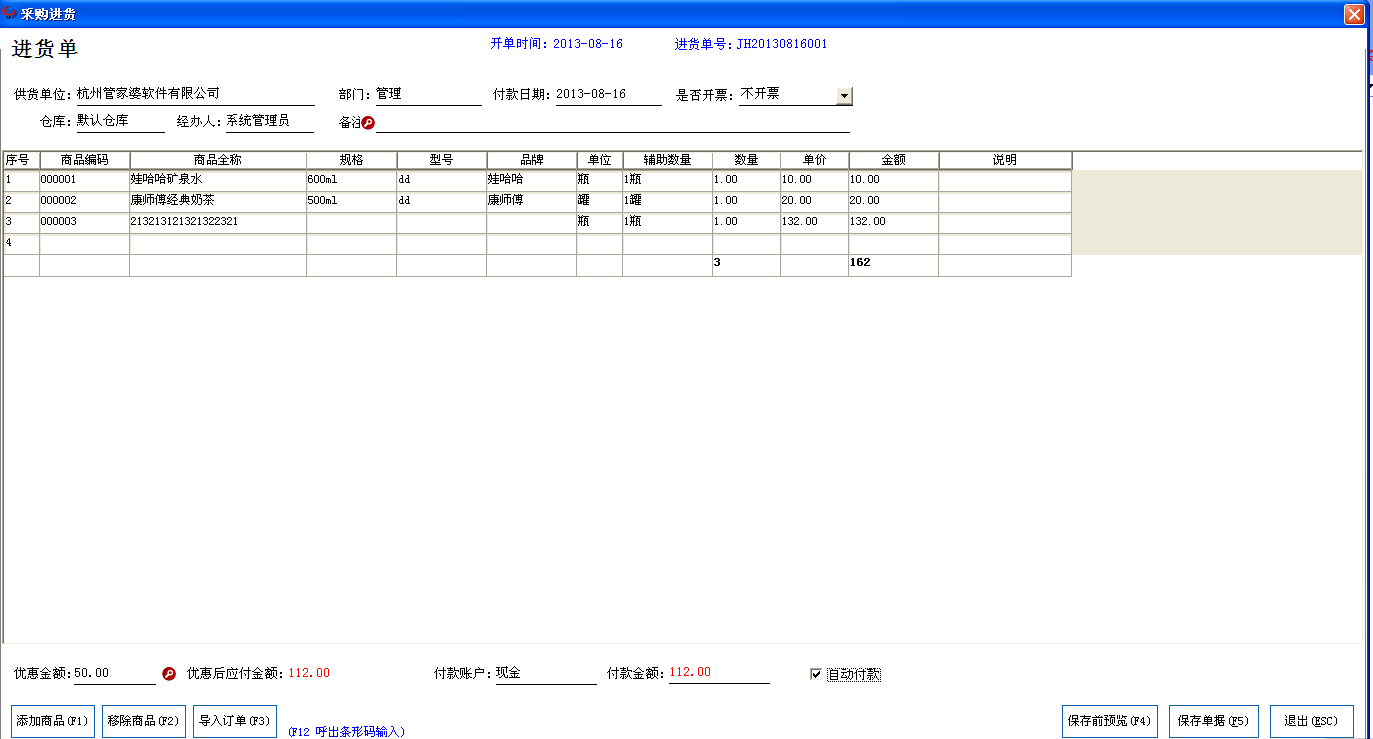Click the lookup icon next to 优惠金额

[169, 674]
